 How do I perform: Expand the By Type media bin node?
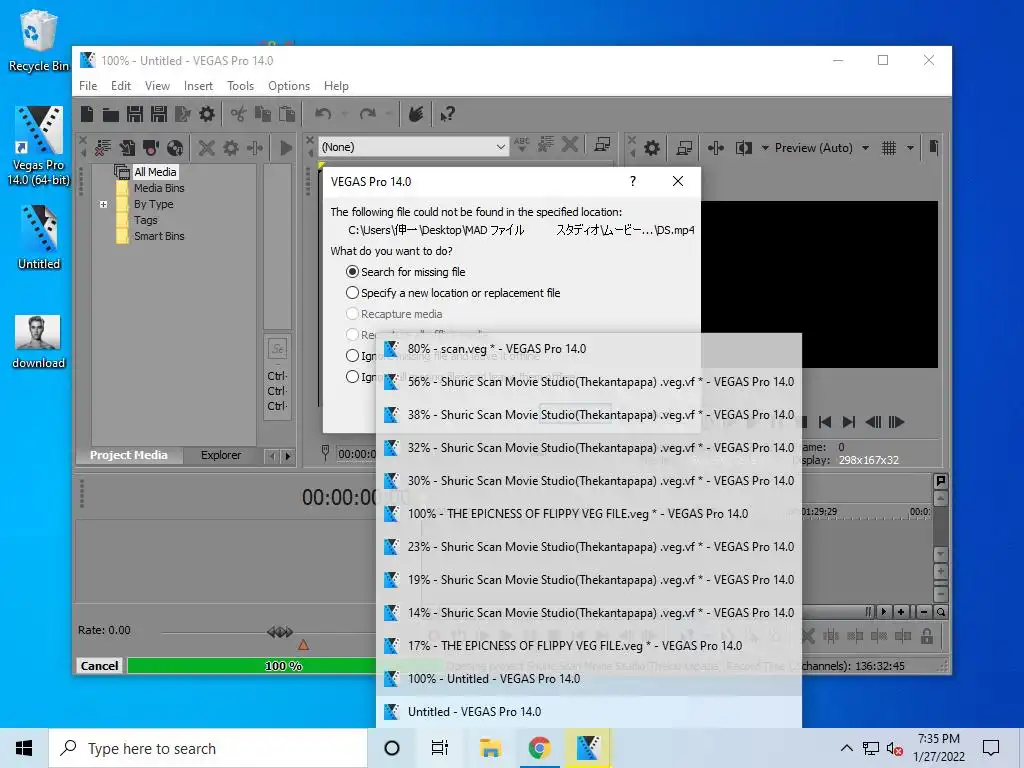pyautogui.click(x=103, y=204)
